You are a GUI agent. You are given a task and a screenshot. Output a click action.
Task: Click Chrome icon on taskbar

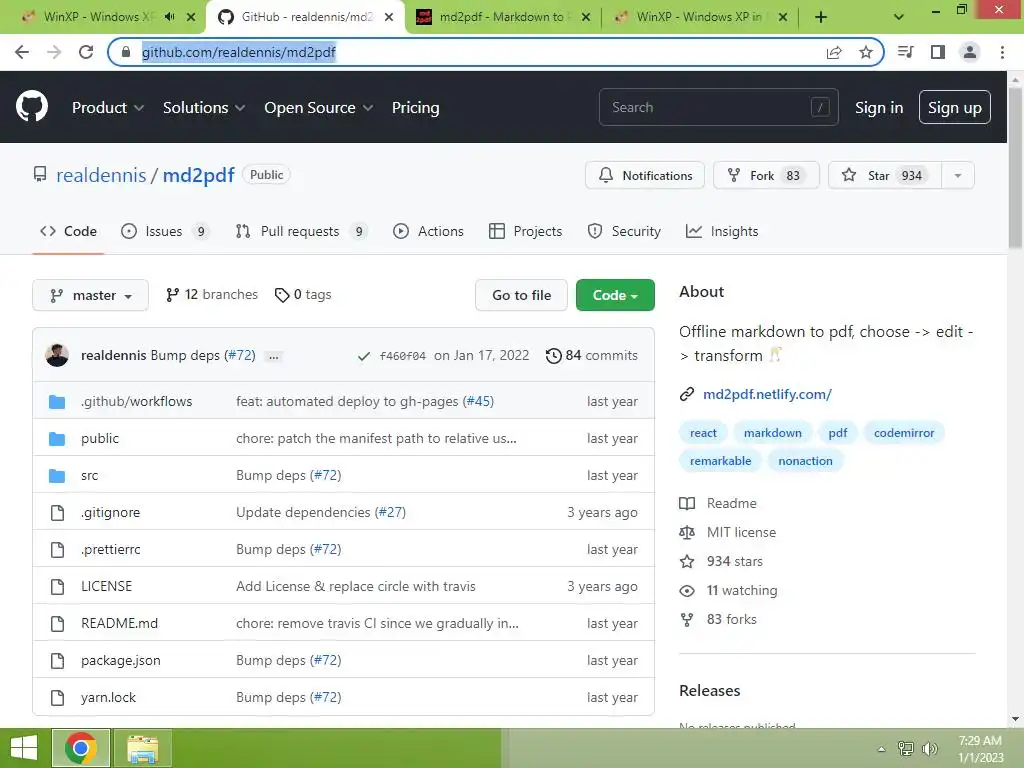point(81,748)
